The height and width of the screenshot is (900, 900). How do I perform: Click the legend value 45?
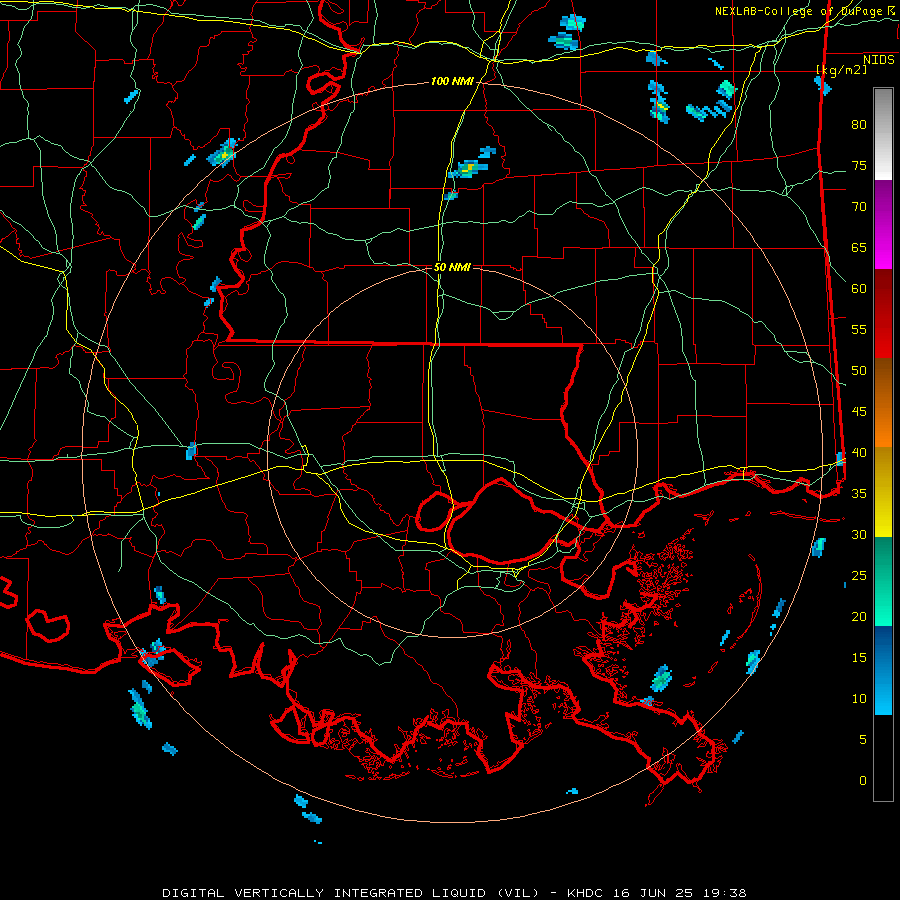click(859, 412)
